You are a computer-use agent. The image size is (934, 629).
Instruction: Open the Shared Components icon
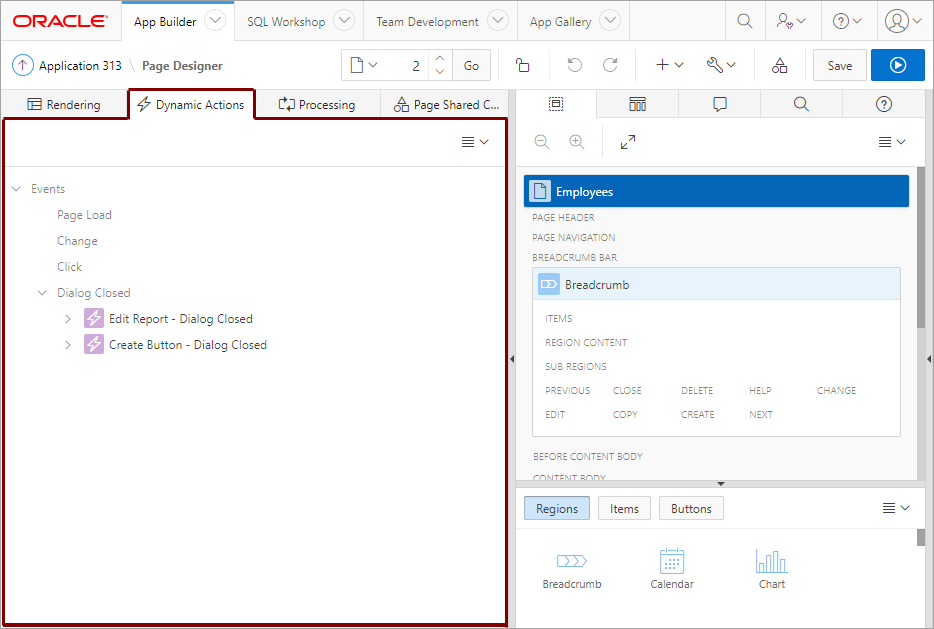pos(779,65)
